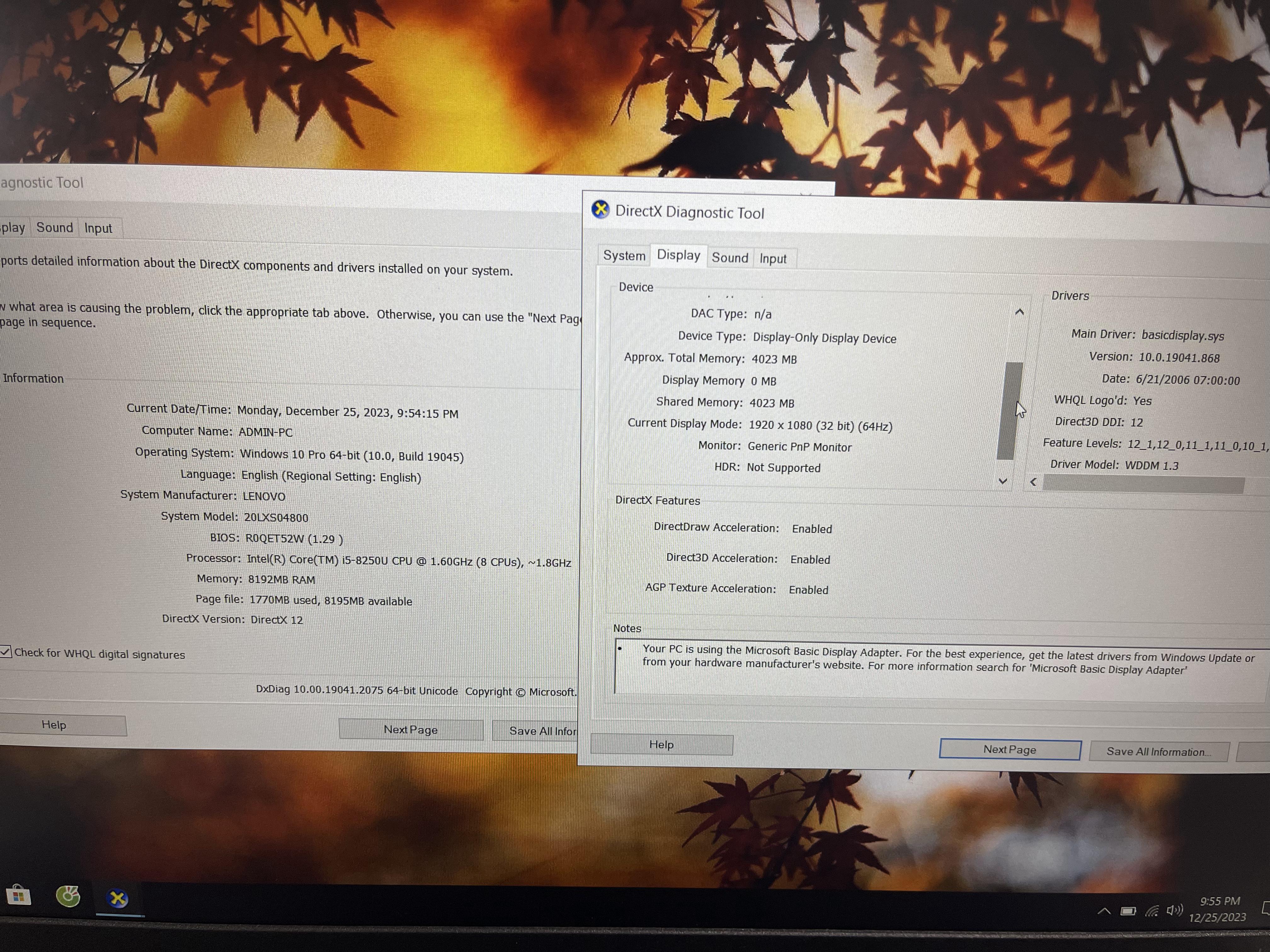Open Input tab in the back window
This screenshot has height=952, width=1270.
(98, 228)
